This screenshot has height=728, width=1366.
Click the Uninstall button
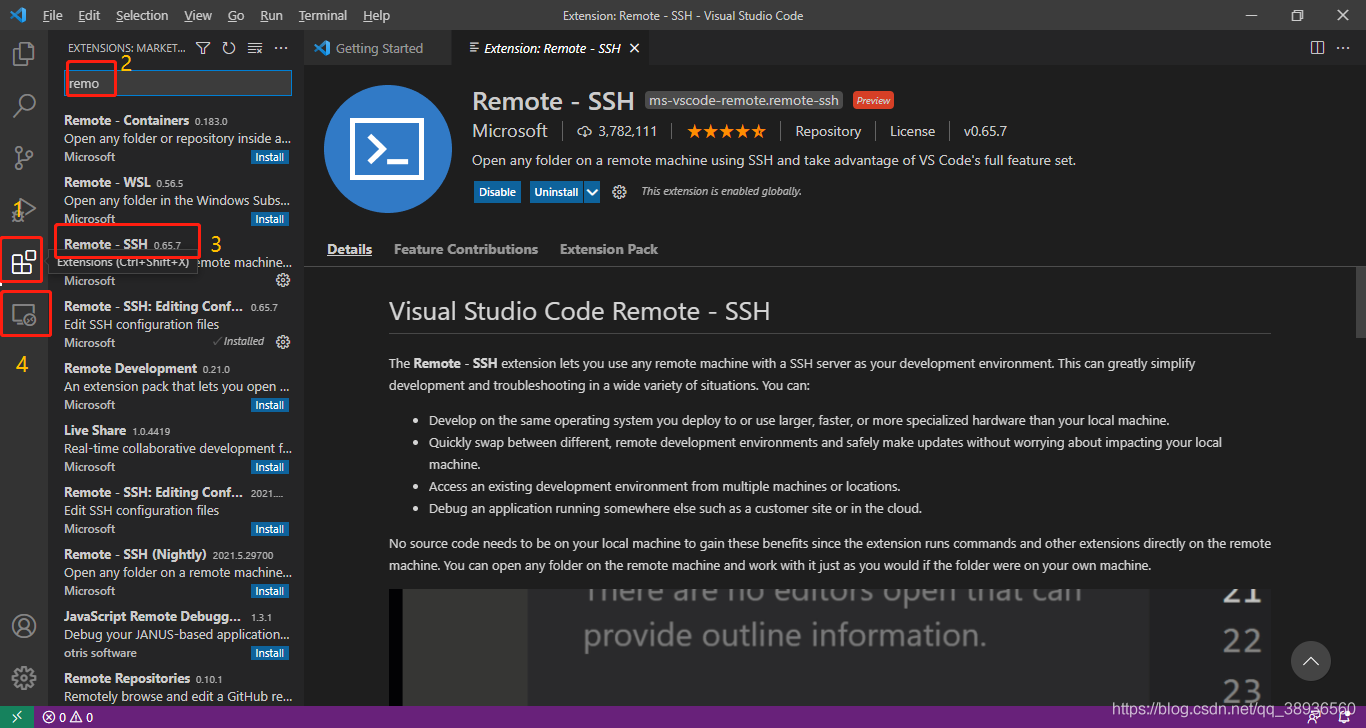click(556, 192)
